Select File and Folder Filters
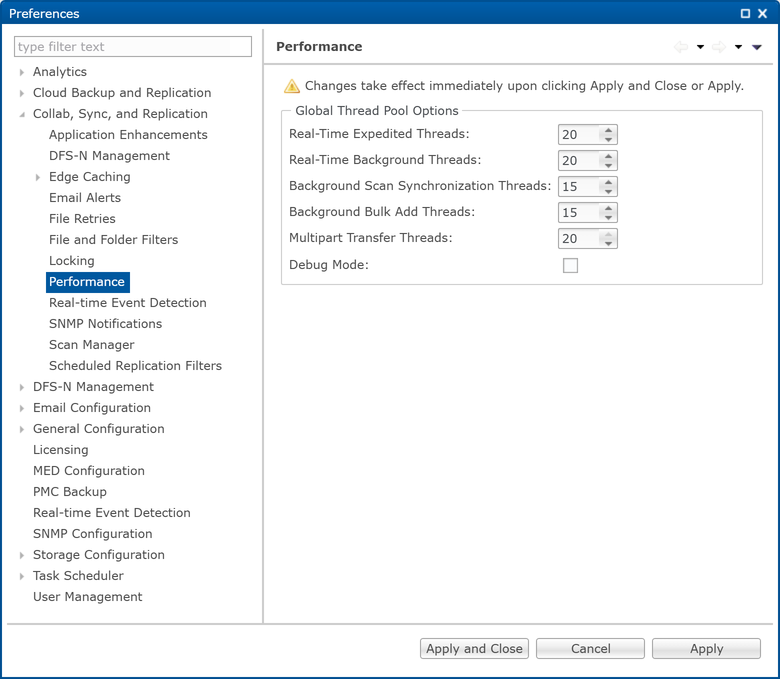The height and width of the screenshot is (679, 780). point(113,240)
